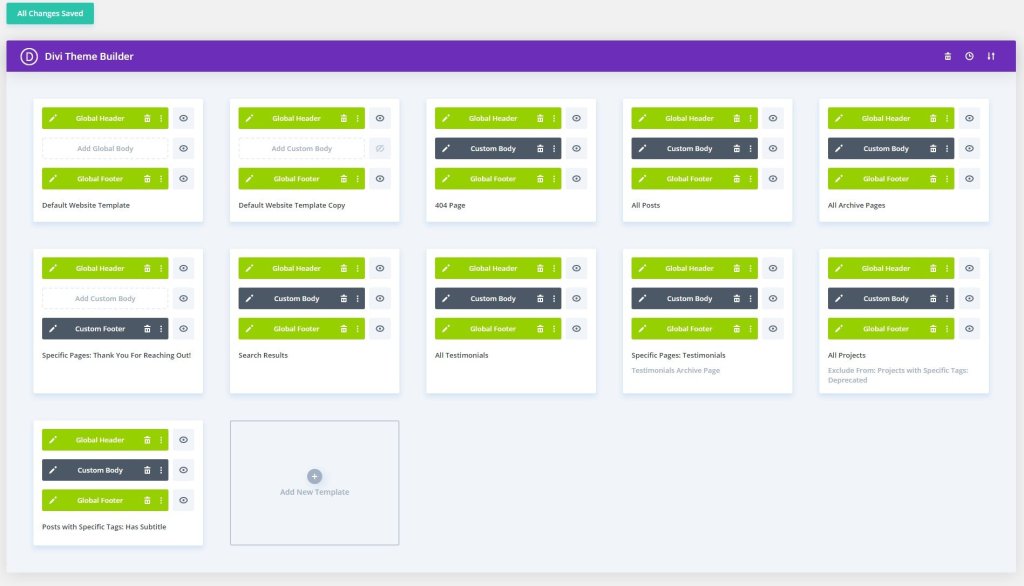Image resolution: width=1024 pixels, height=586 pixels.
Task: Click 'Specific Pages: Thank You For Reaching Out!' title
Action: (116, 355)
